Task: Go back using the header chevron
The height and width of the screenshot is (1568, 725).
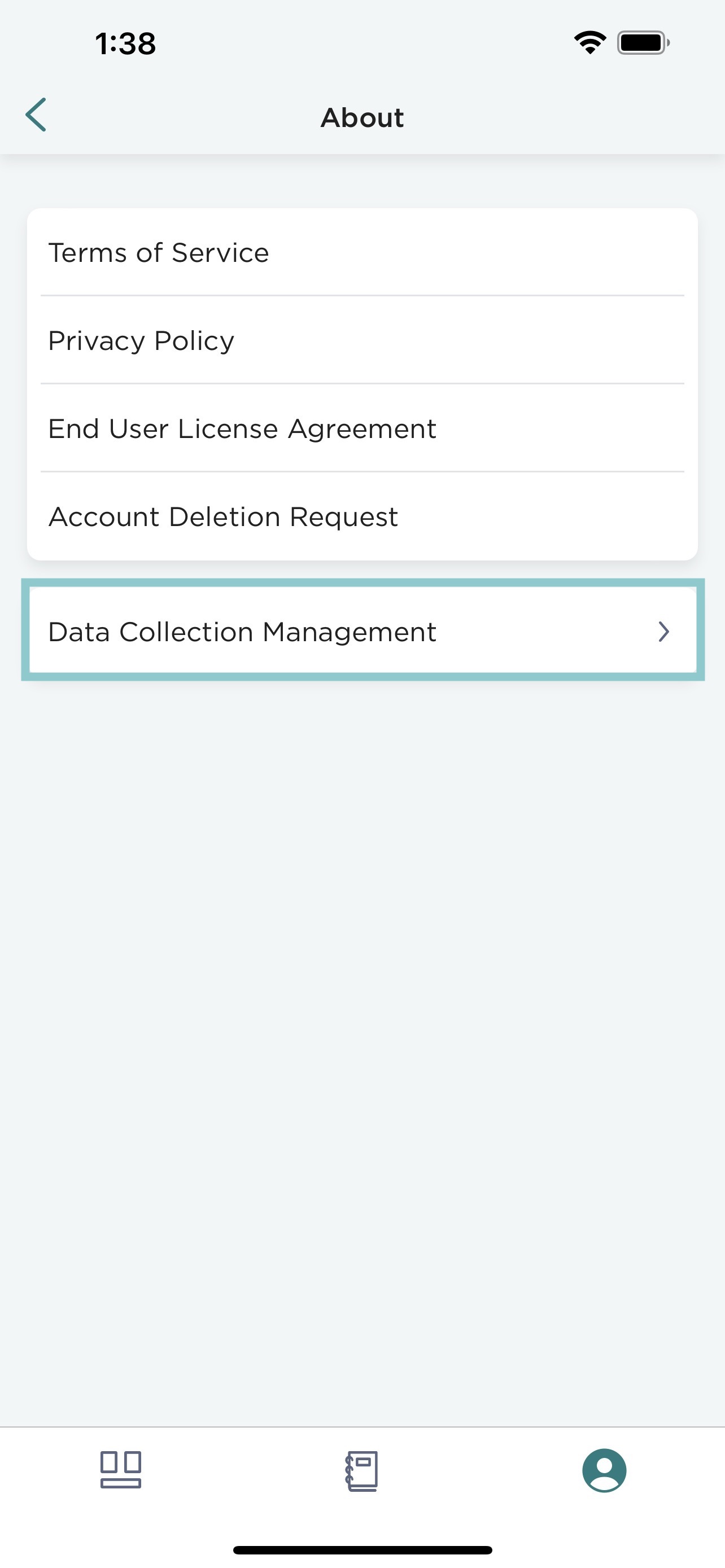Action: coord(36,115)
